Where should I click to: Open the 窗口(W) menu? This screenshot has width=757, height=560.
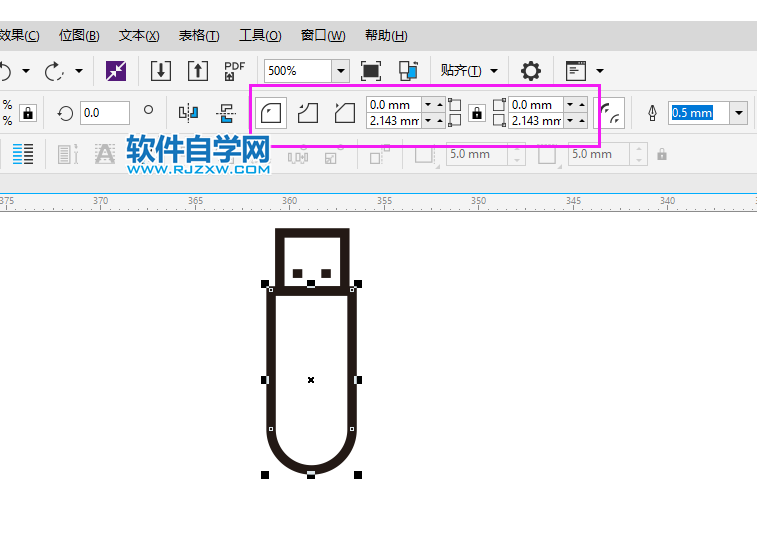(323, 35)
